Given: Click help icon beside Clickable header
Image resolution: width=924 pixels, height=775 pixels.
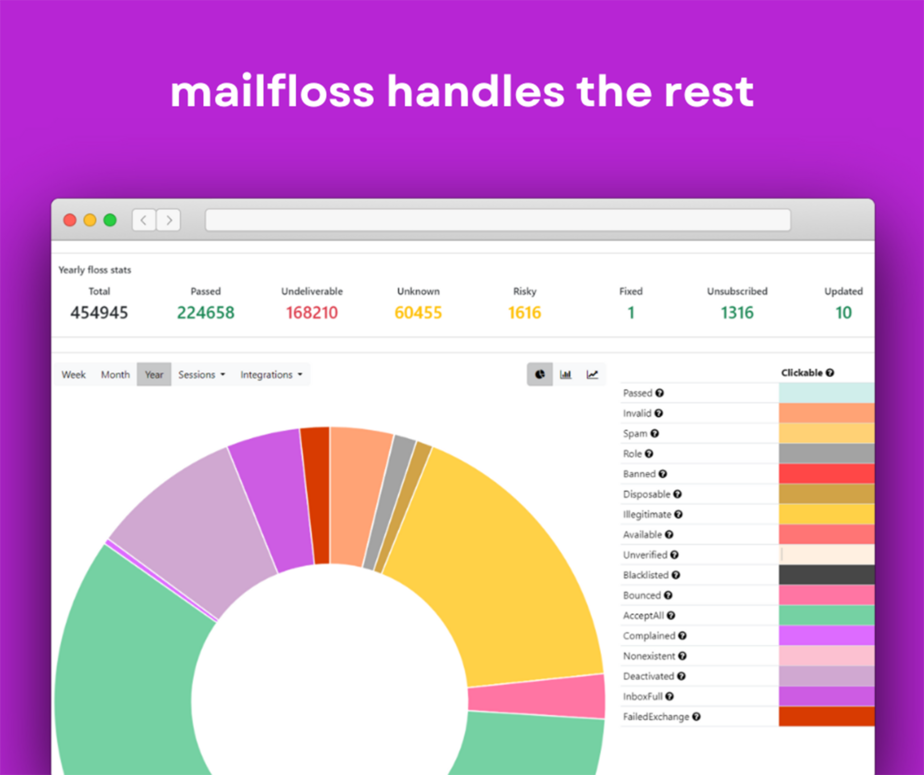Looking at the screenshot, I should [x=830, y=372].
